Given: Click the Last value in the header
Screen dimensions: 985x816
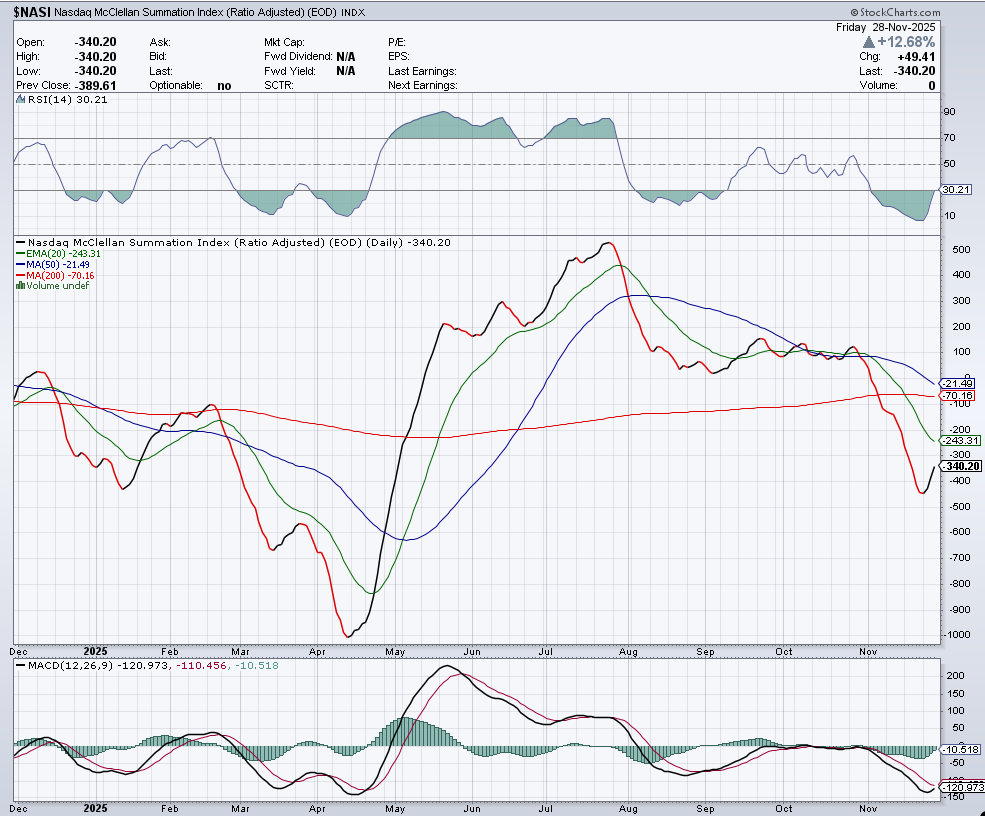Looking at the screenshot, I should 915,71.
